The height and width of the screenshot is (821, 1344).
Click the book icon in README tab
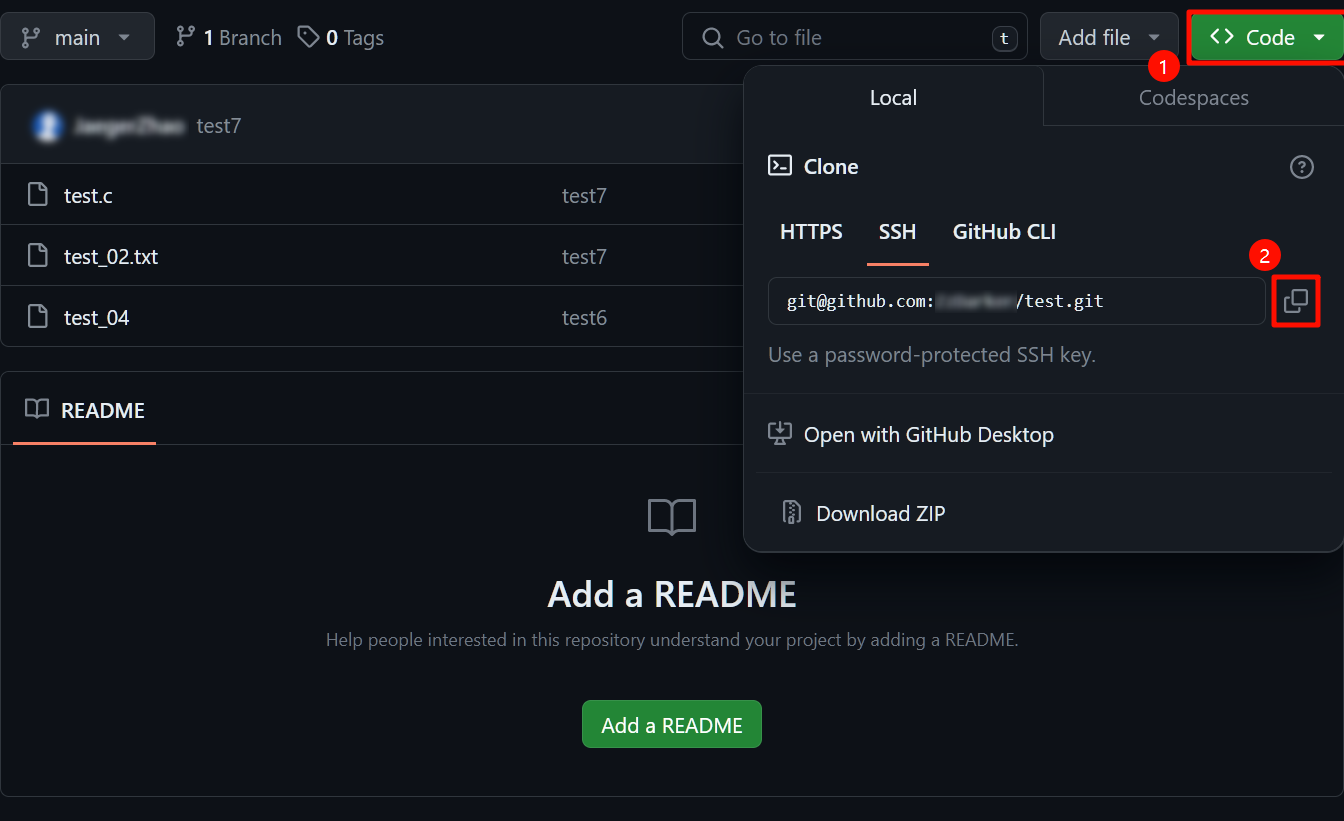click(37, 409)
